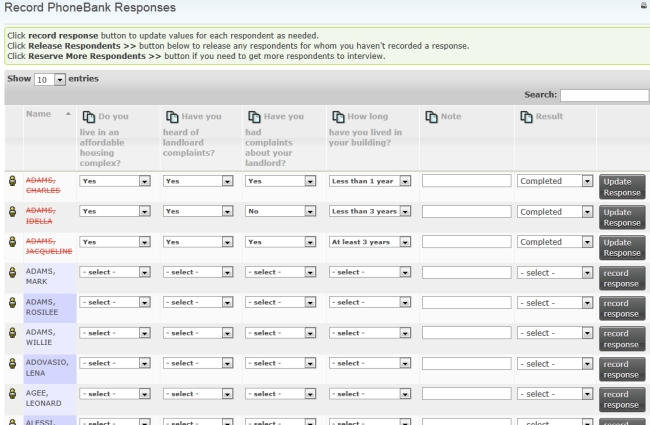
Task: Click the copy icon in the Result column header
Action: (x=527, y=117)
